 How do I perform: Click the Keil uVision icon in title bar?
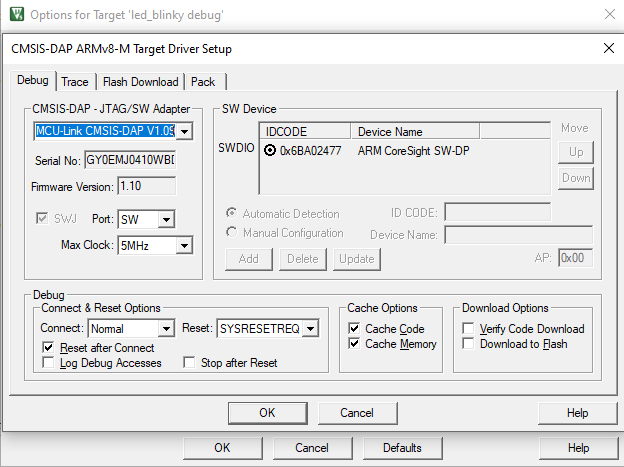pyautogui.click(x=16, y=14)
